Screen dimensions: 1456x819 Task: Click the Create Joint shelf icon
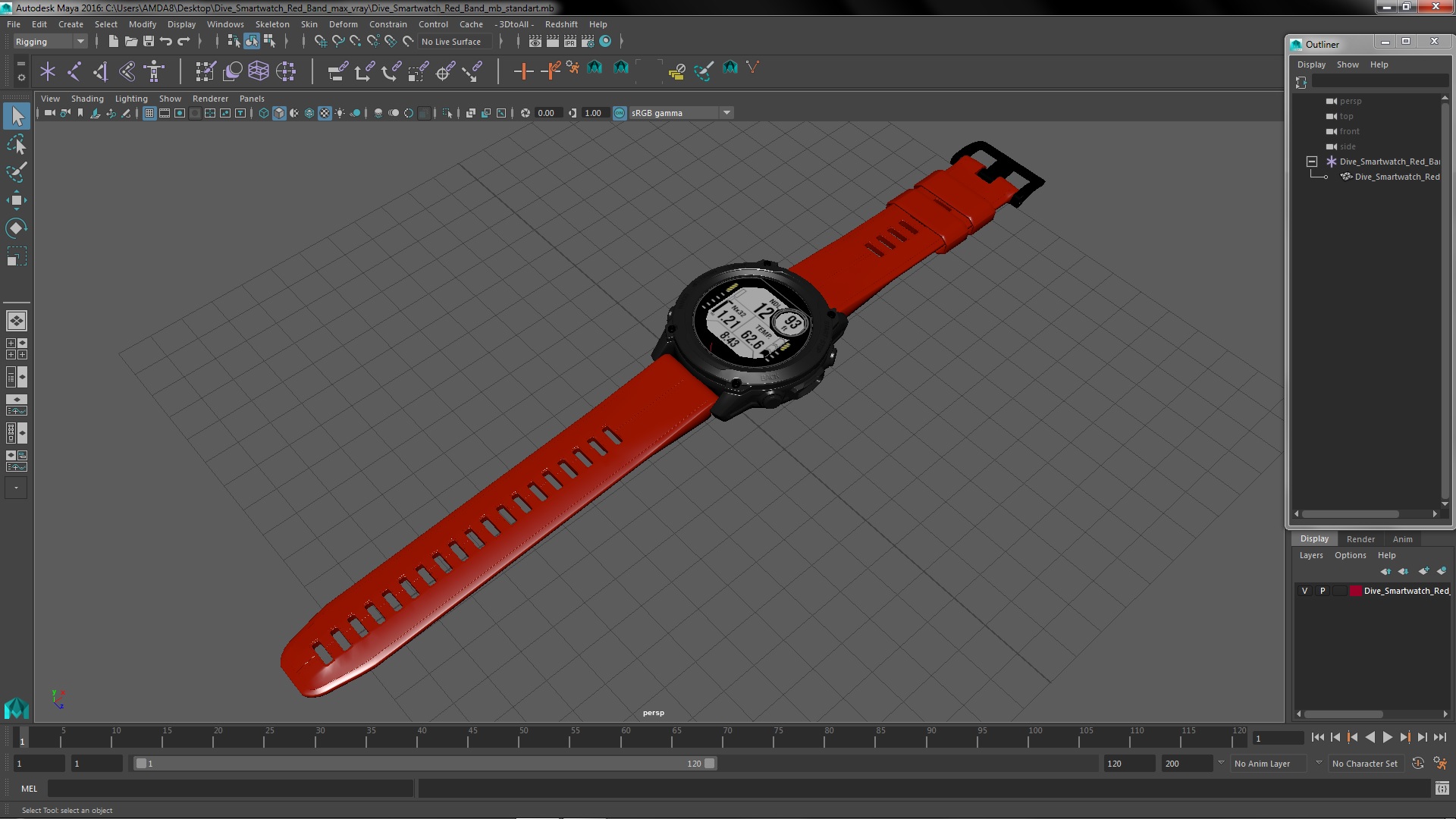coord(74,71)
